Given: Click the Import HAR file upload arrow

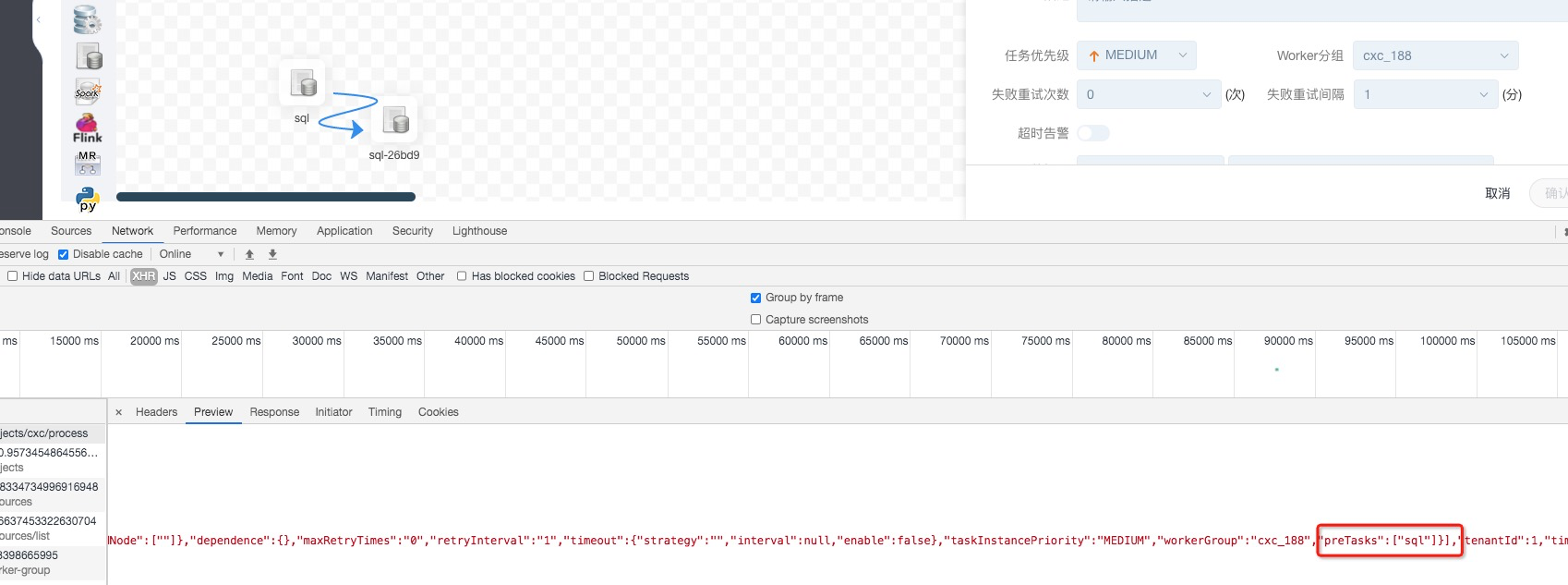Looking at the screenshot, I should [x=249, y=254].
